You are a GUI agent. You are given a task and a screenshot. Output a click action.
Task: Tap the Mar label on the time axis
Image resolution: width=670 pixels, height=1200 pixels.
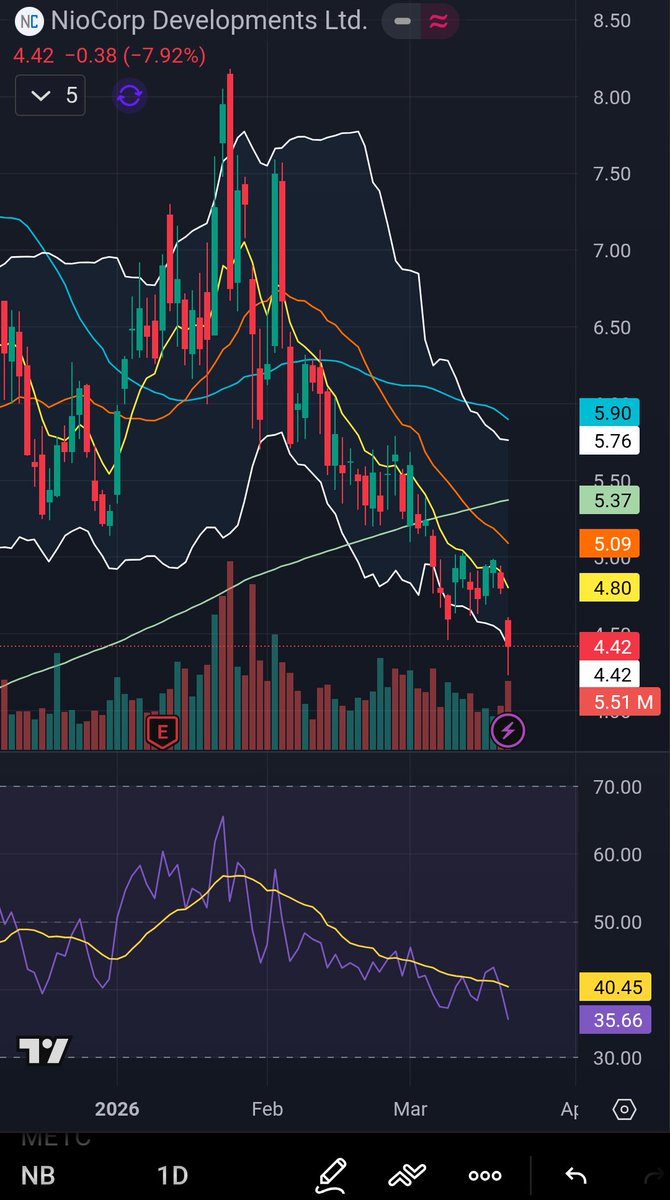411,1109
